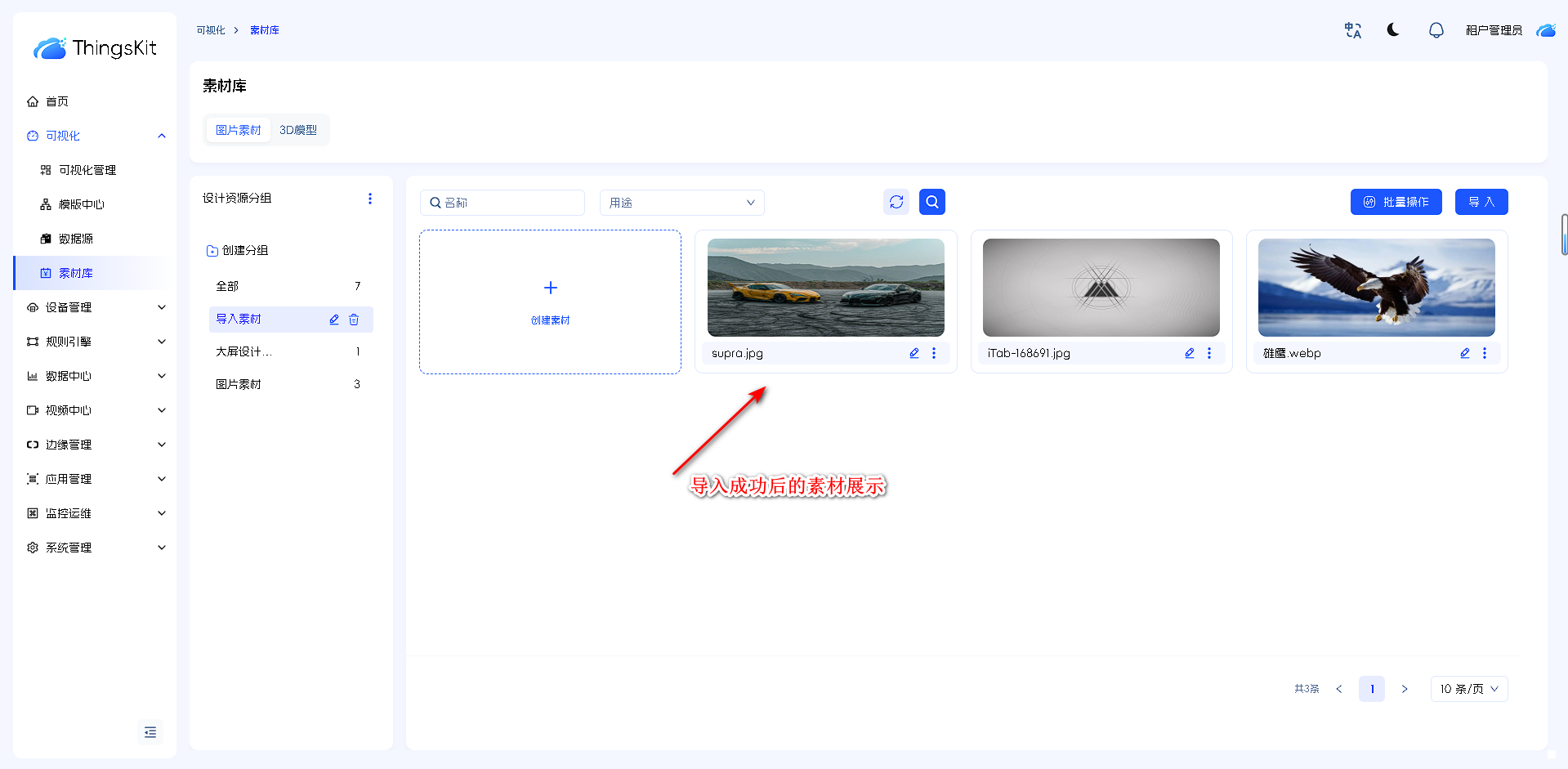The image size is (1568, 769).
Task: Click the refresh icon next to search
Action: click(x=896, y=202)
